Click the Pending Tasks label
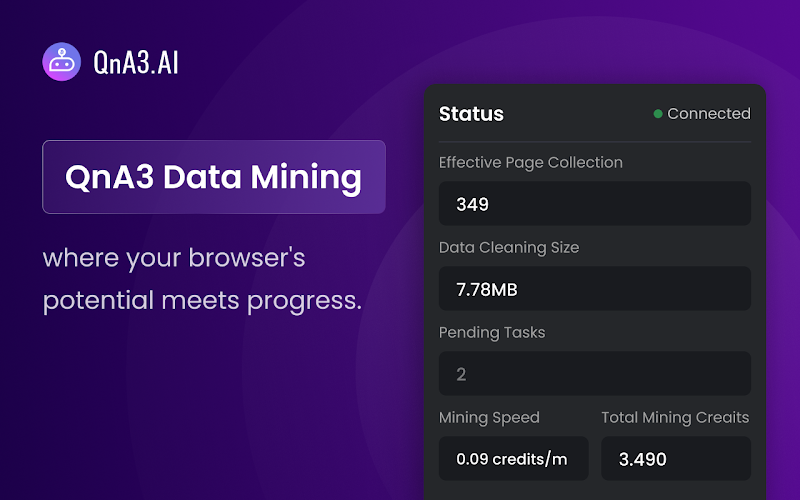Viewport: 800px width, 500px height. tap(492, 333)
